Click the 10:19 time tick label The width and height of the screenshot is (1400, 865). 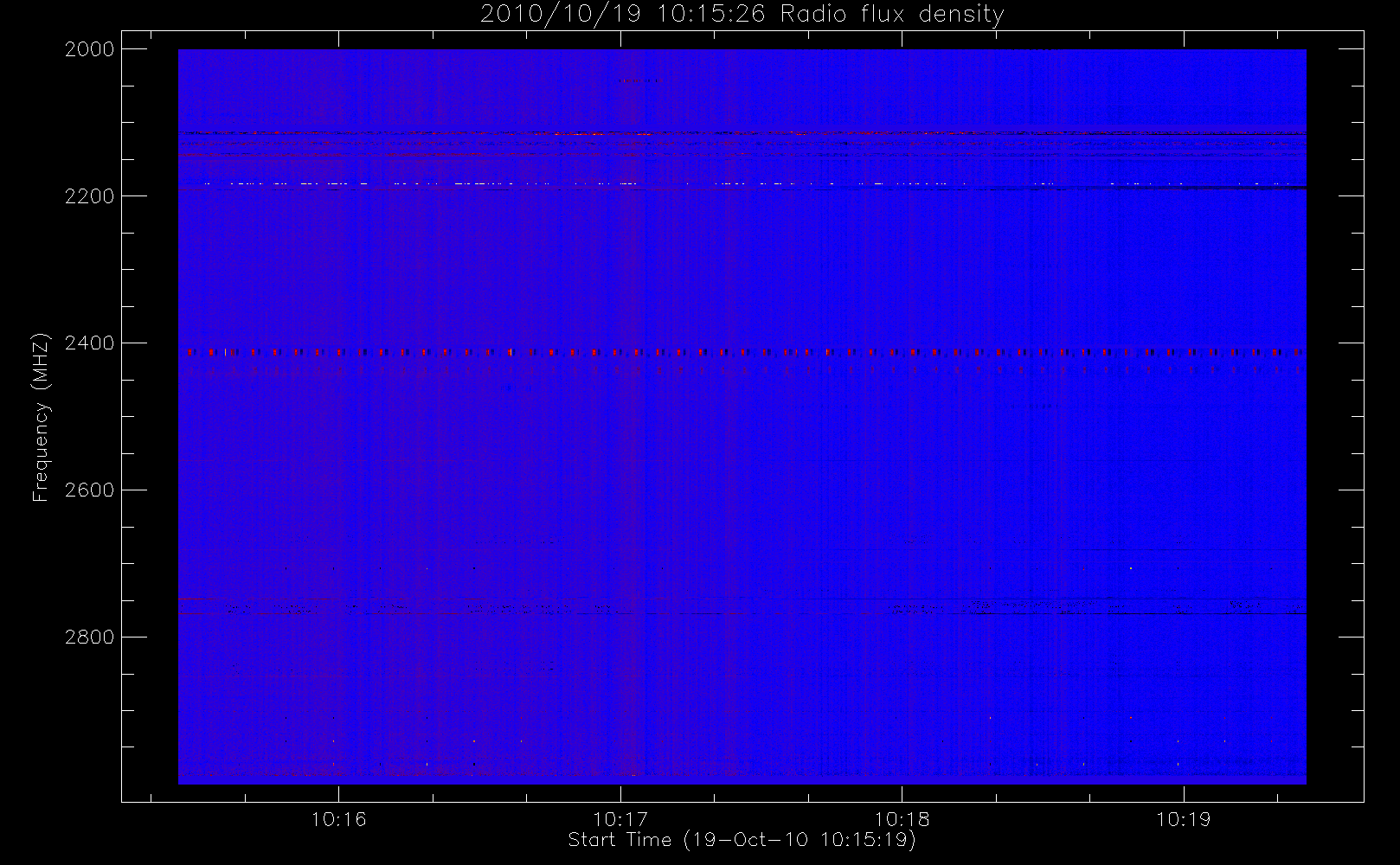click(x=1184, y=819)
